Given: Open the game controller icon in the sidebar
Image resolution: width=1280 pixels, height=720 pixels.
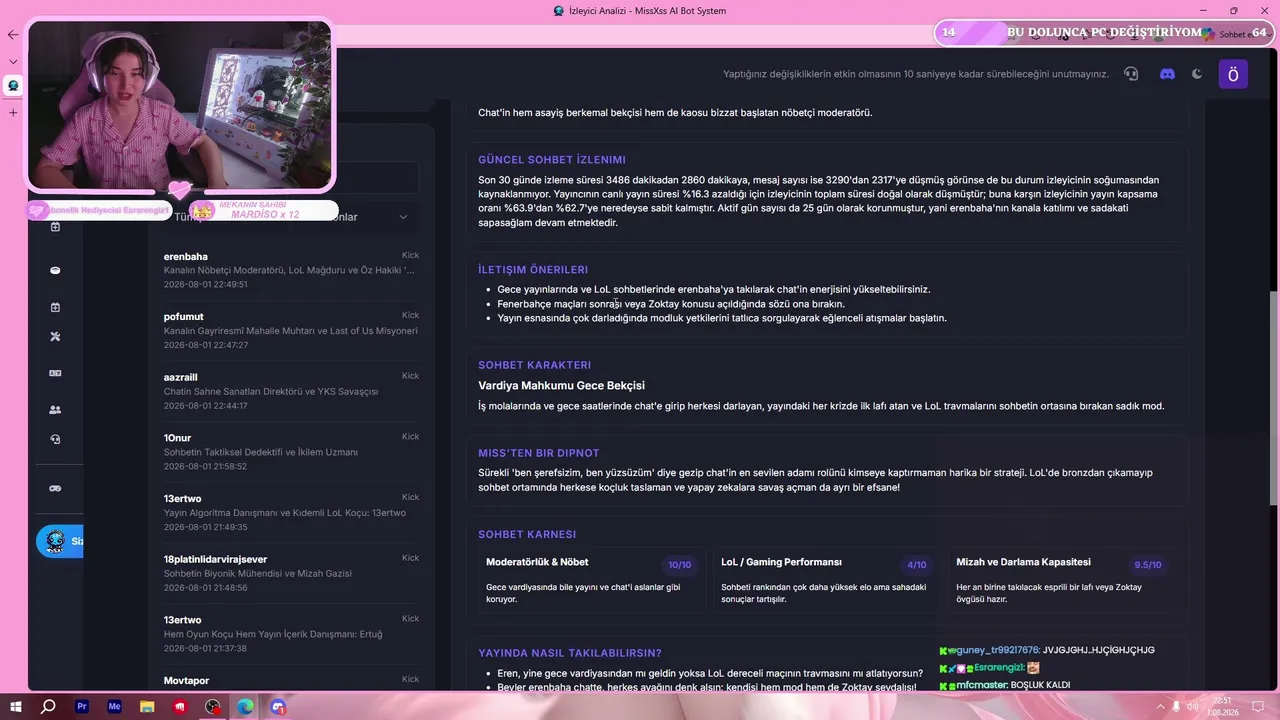Looking at the screenshot, I should pos(55,488).
